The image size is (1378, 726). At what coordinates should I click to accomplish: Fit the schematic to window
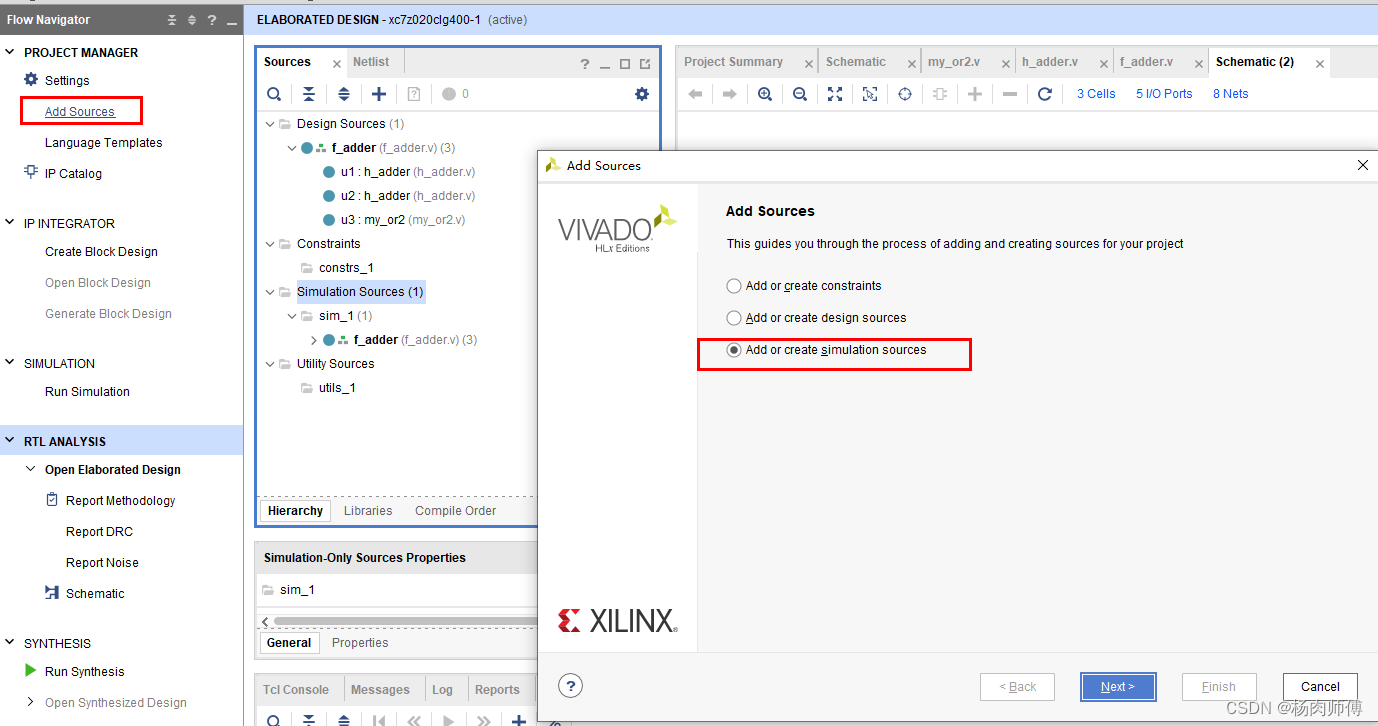coord(835,94)
